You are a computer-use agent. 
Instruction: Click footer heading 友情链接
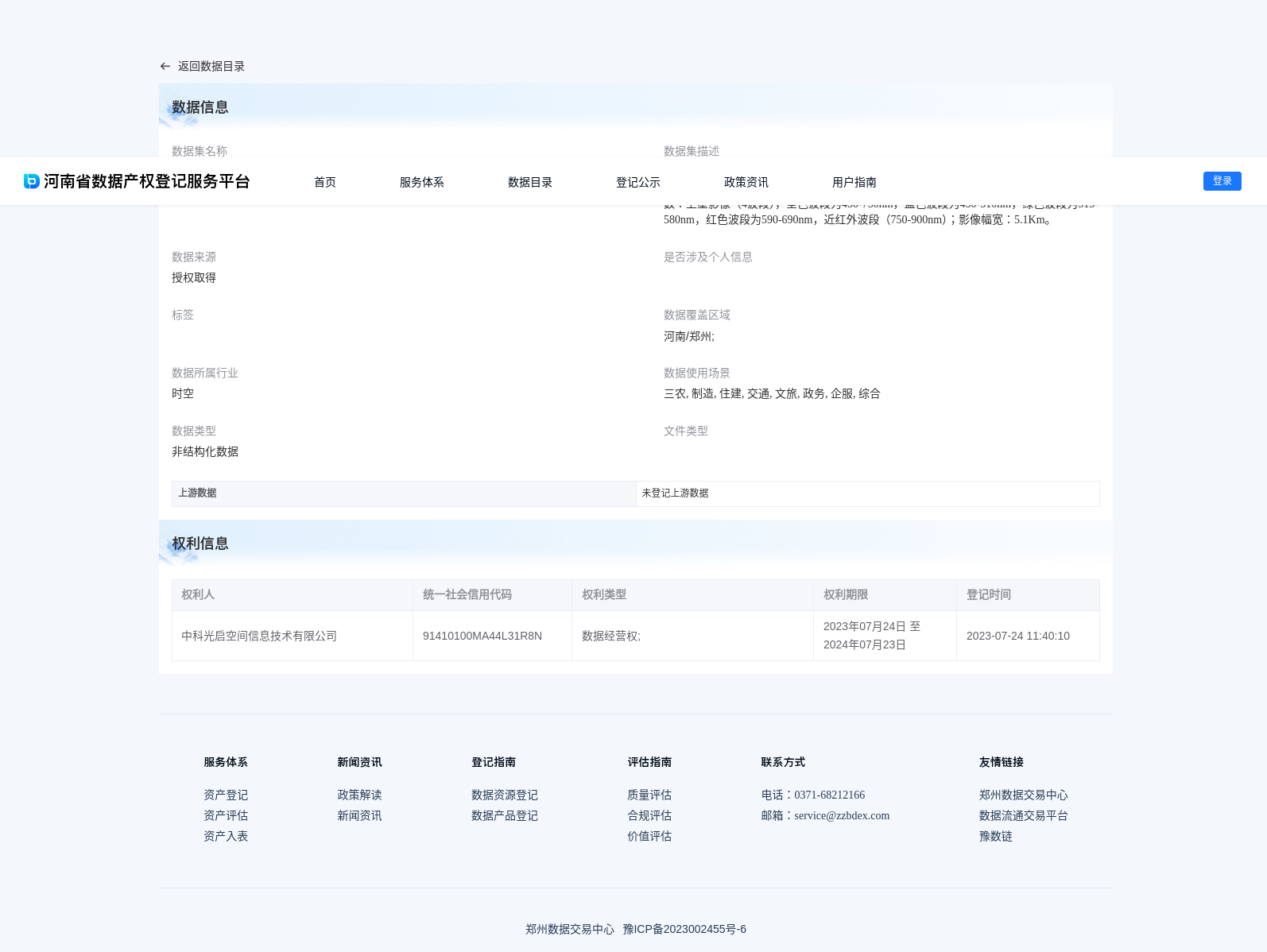(x=1002, y=762)
